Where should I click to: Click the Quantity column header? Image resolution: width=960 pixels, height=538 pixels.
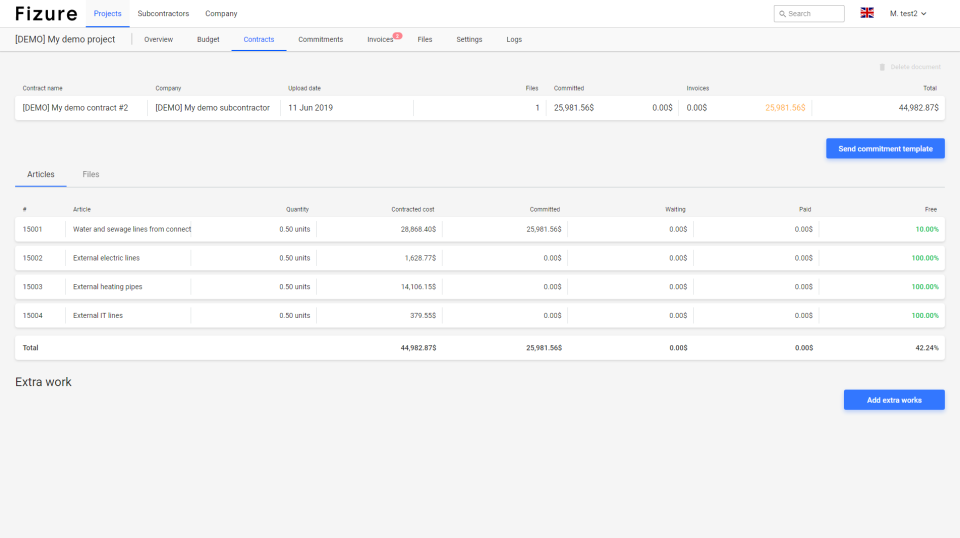coord(297,209)
